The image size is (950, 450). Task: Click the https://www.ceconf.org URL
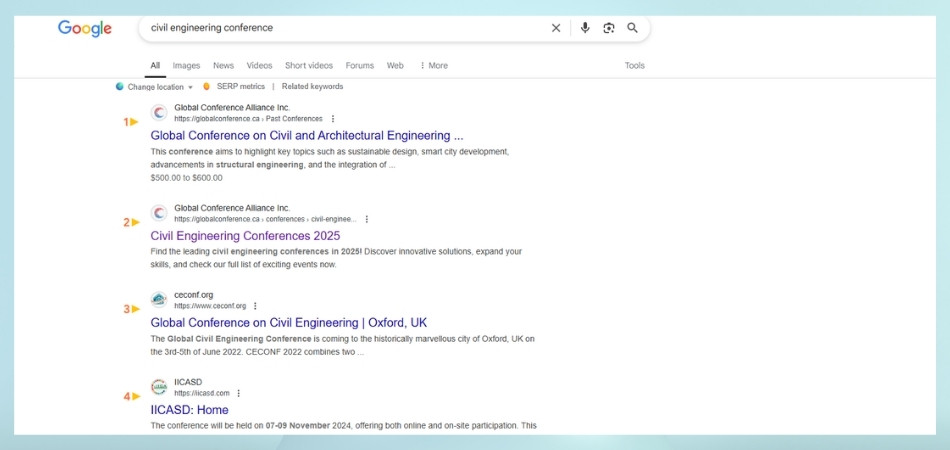coord(210,306)
